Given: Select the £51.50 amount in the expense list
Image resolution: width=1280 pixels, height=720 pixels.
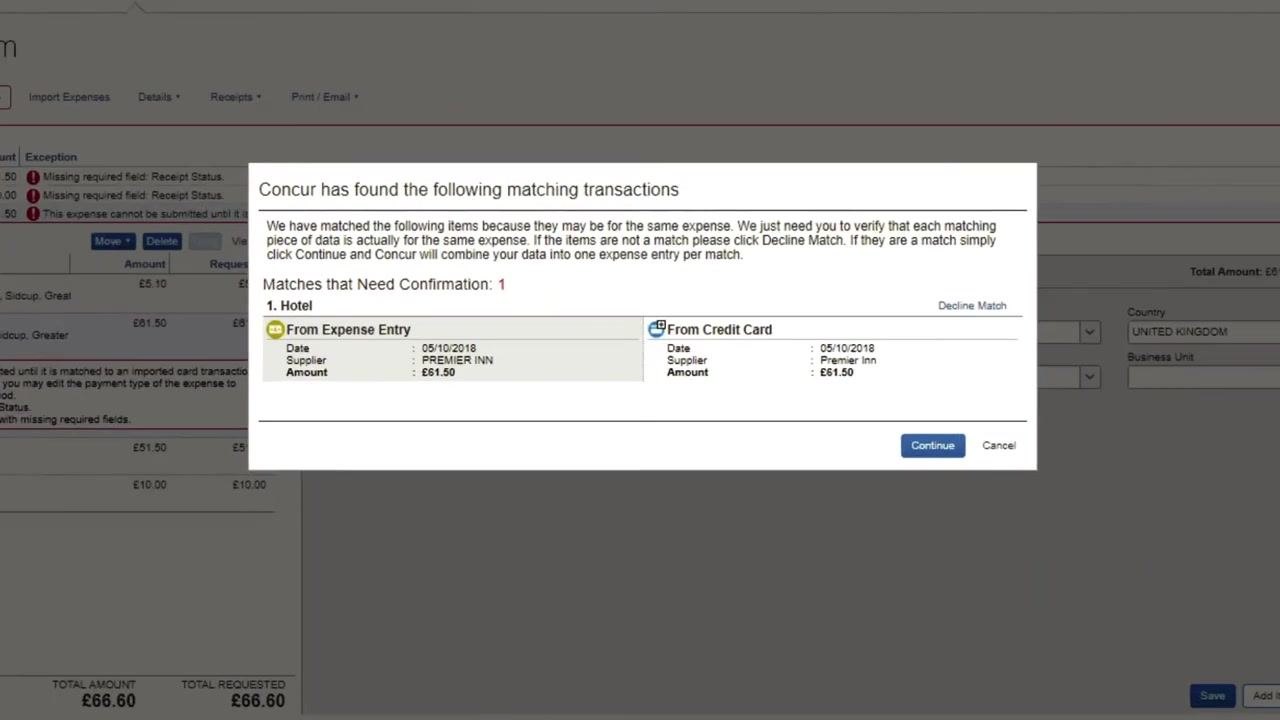Looking at the screenshot, I should 150,448.
